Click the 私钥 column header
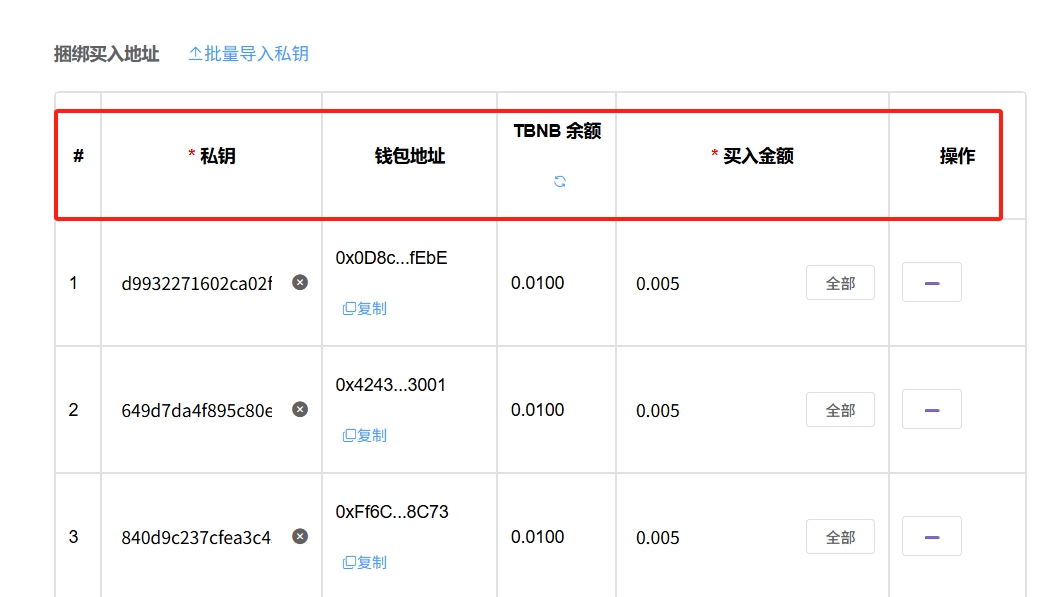The height and width of the screenshot is (597, 1064). (x=212, y=156)
